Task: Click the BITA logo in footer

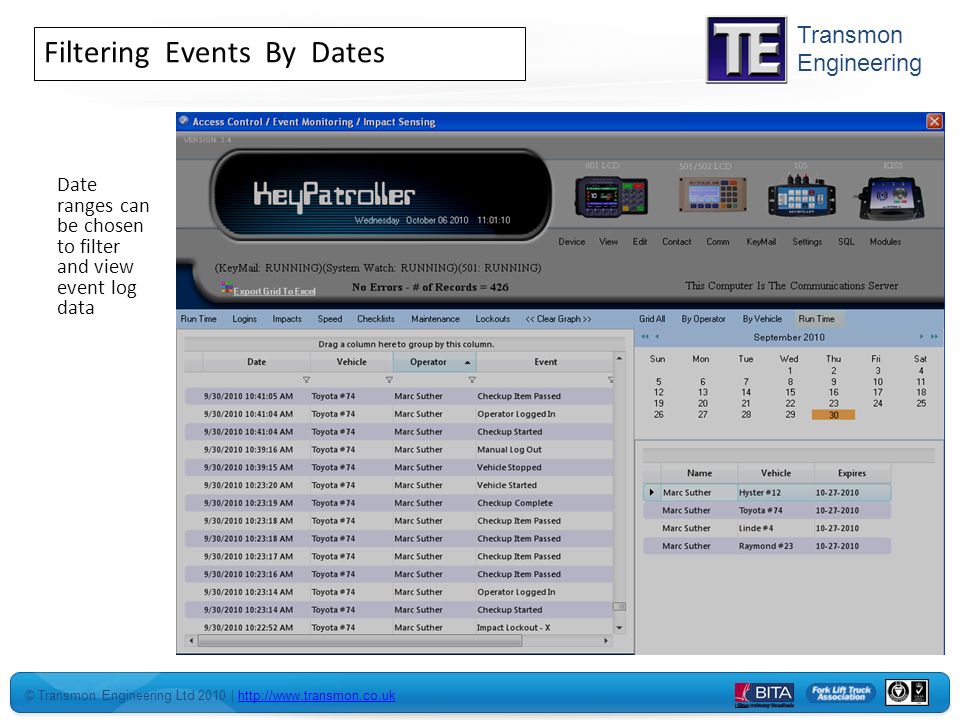Action: [765, 694]
